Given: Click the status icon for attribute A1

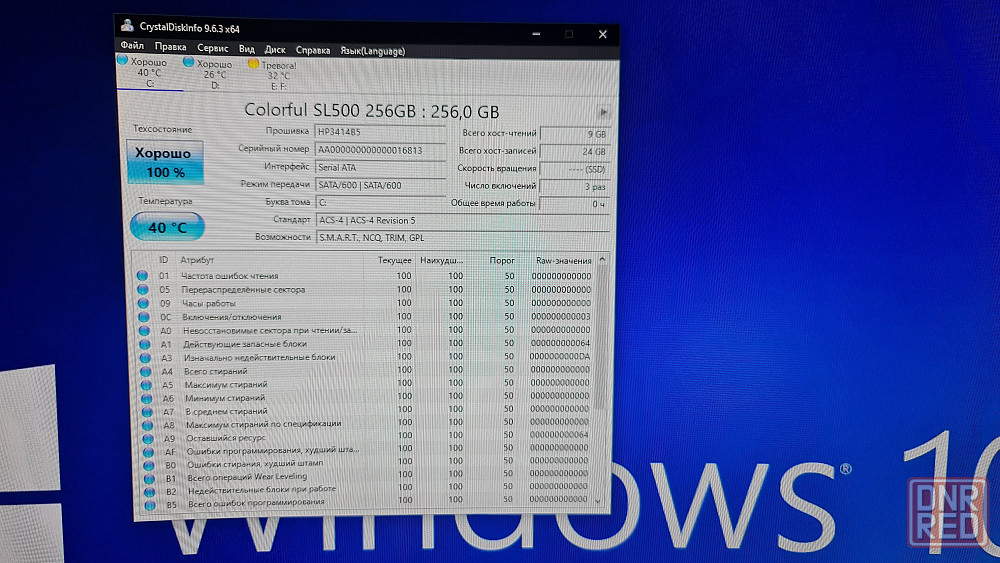Looking at the screenshot, I should pos(145,344).
